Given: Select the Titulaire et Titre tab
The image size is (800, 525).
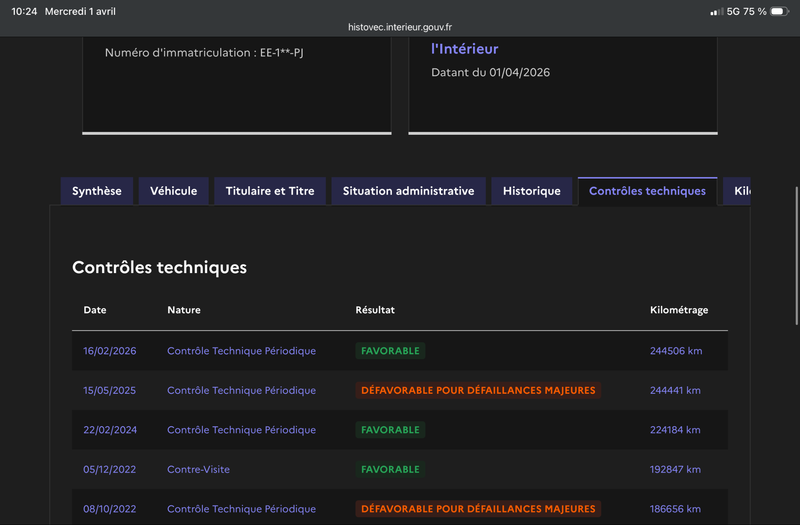Looking at the screenshot, I should 270,191.
